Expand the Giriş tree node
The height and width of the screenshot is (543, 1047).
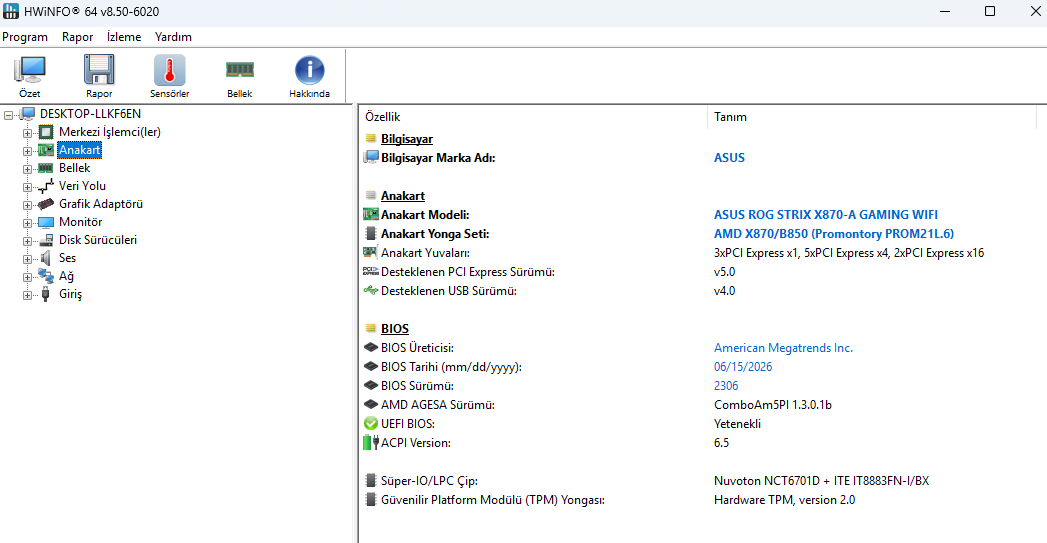(27, 295)
